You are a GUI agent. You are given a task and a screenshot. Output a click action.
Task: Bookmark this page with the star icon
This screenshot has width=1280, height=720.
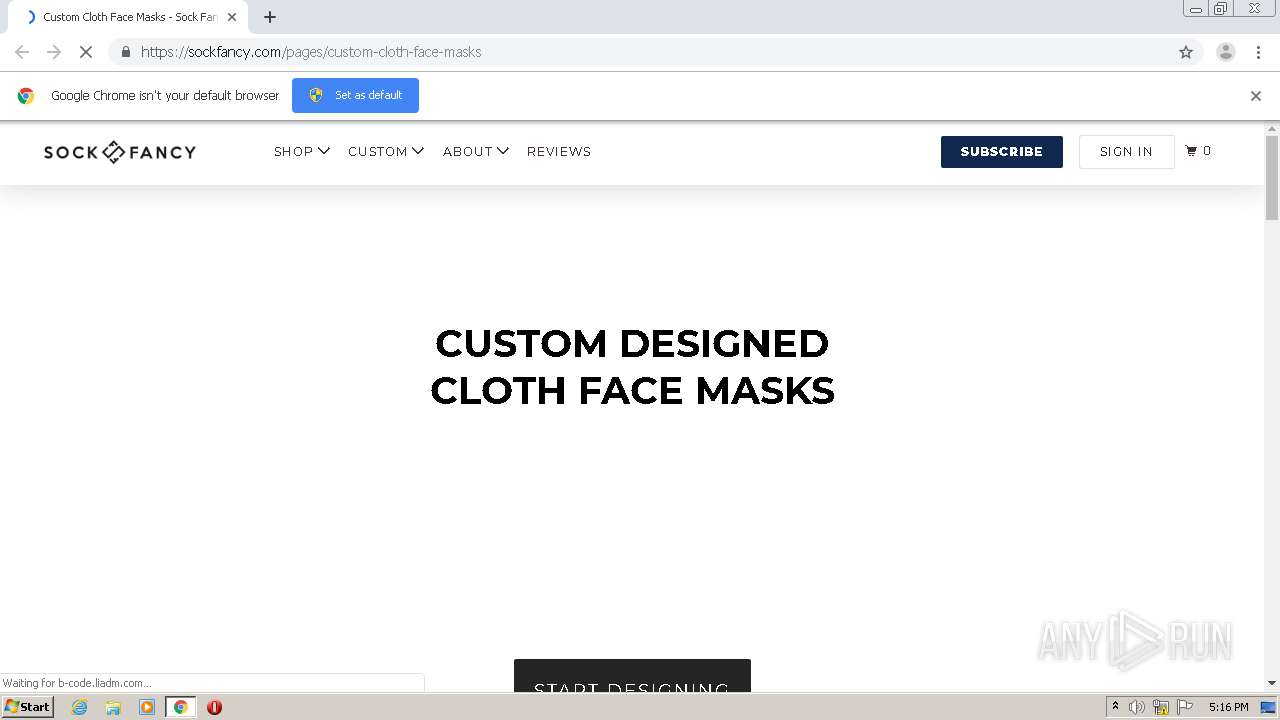1186,52
